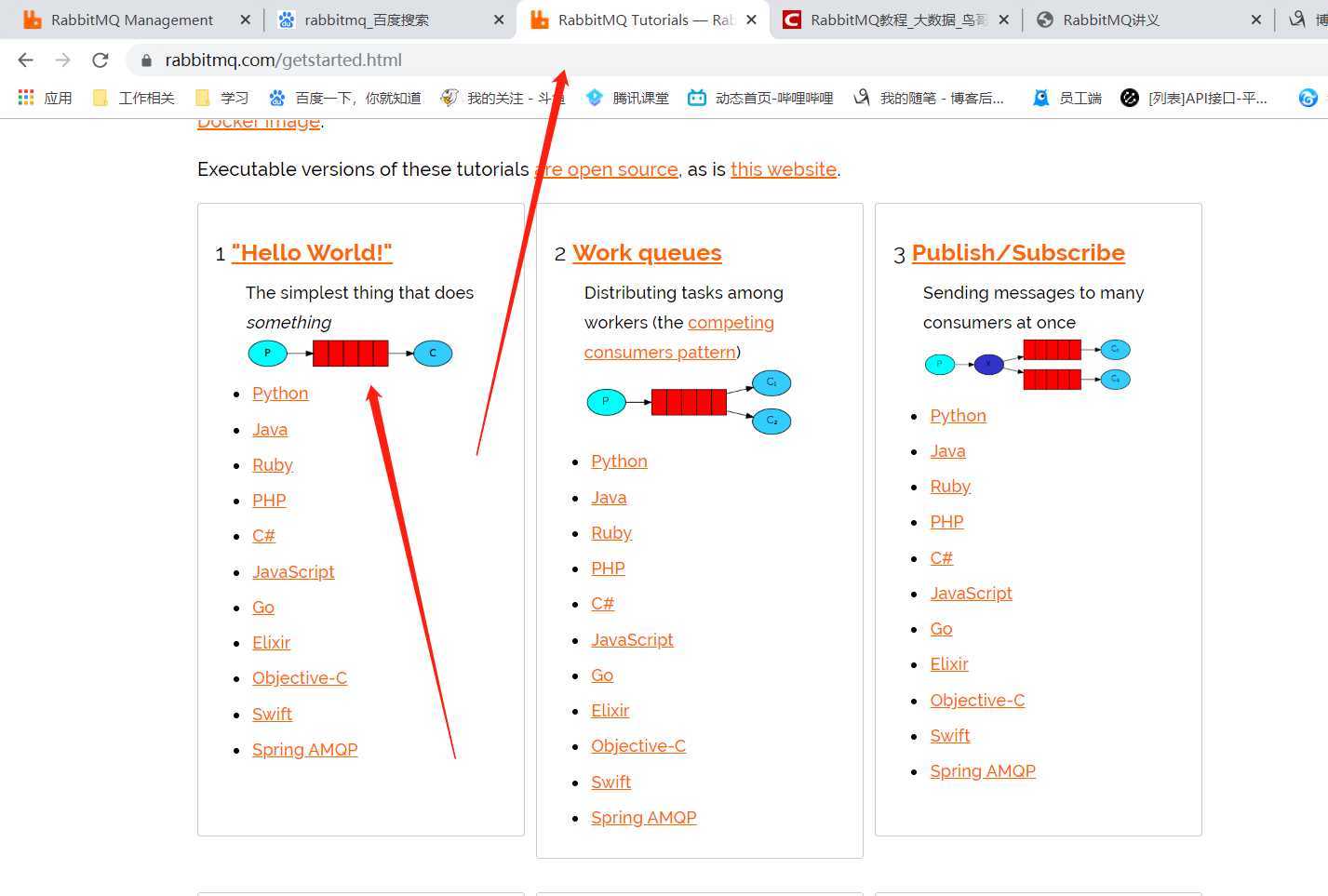The width and height of the screenshot is (1328, 896).
Task: Close the RabbitMQ Management tab
Action: pos(245,20)
